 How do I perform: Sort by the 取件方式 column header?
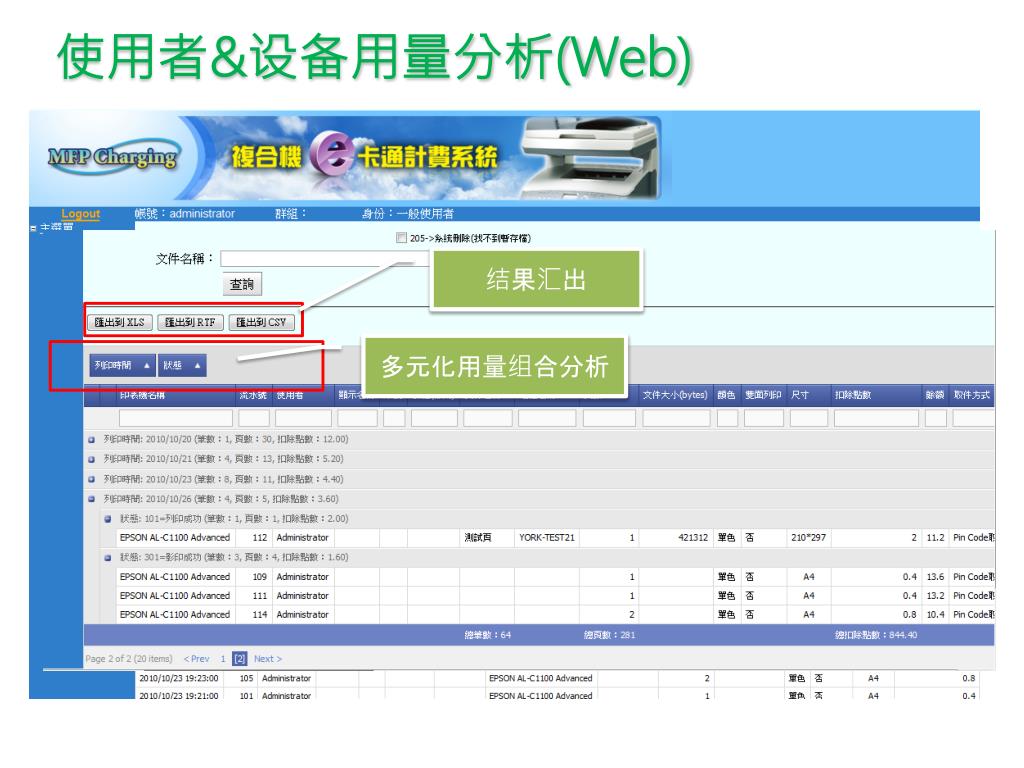point(971,395)
